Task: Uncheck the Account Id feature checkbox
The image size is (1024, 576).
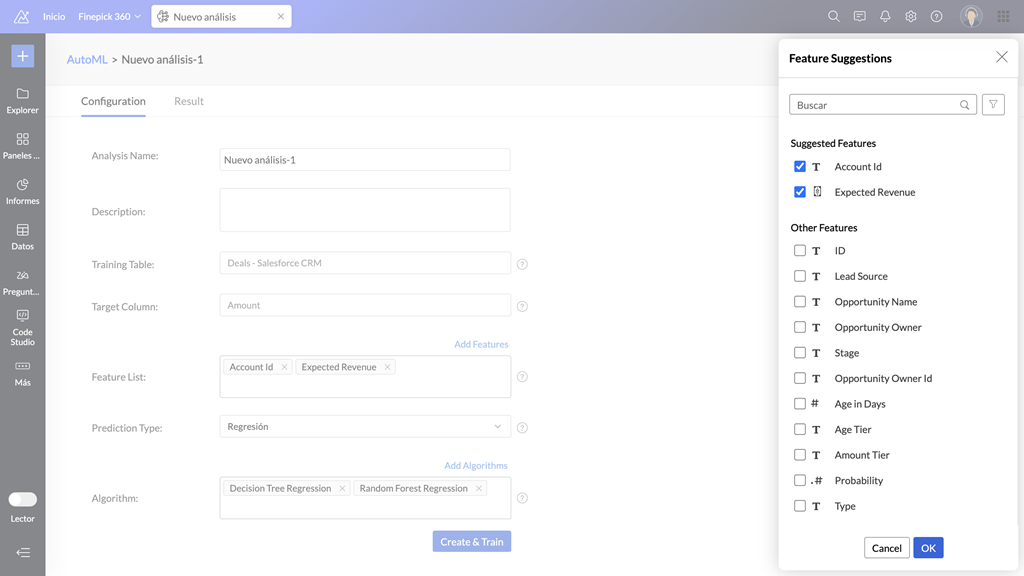Action: [800, 167]
